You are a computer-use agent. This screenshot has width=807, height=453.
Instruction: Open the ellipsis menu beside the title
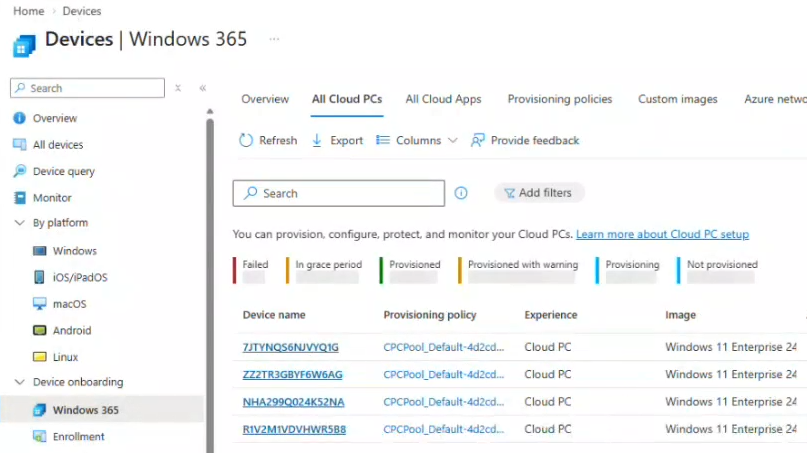pos(274,39)
